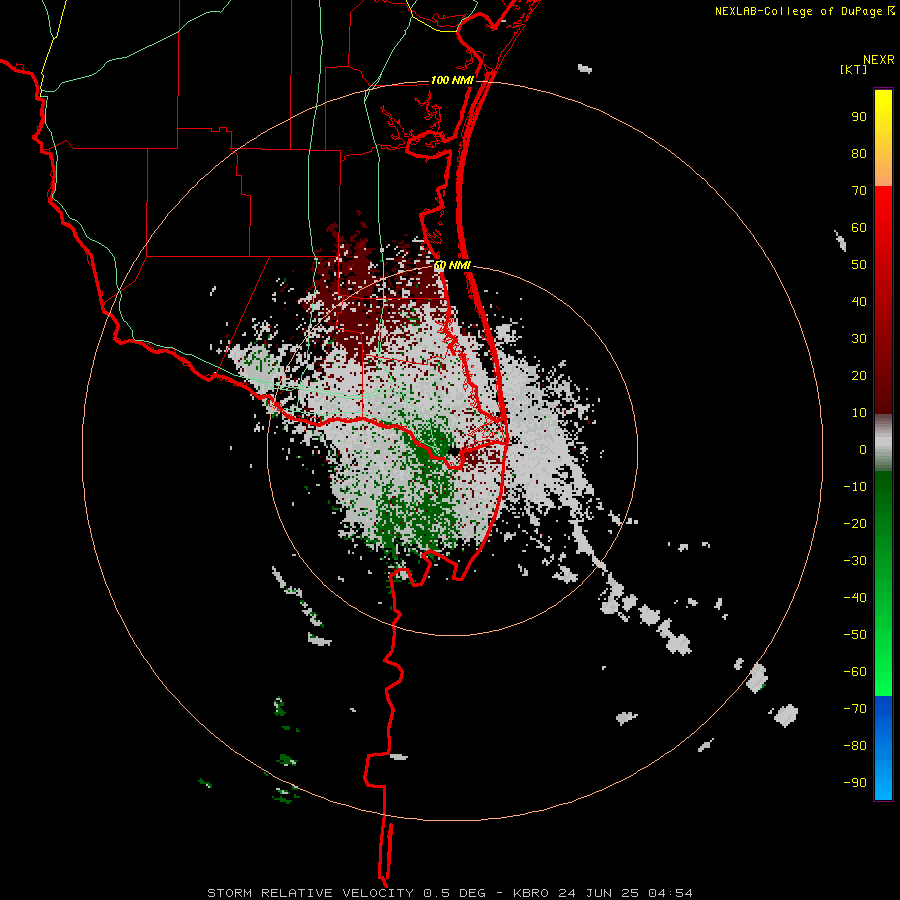
Task: Click the 24 JUN 25 date in caption
Action: pos(598,893)
